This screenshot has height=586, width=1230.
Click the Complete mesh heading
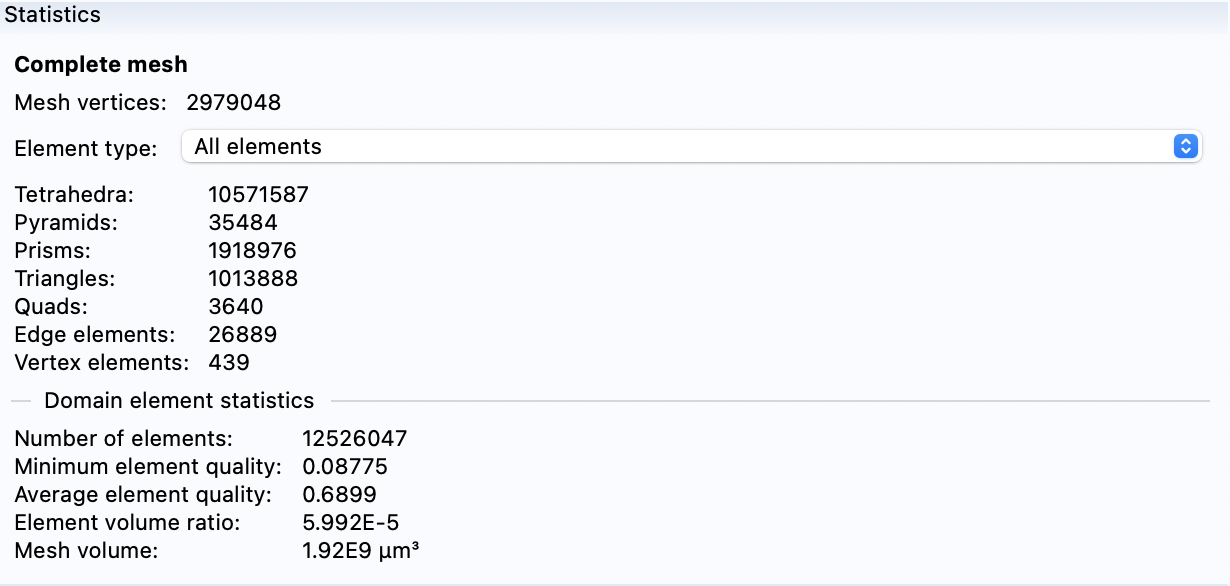101,65
